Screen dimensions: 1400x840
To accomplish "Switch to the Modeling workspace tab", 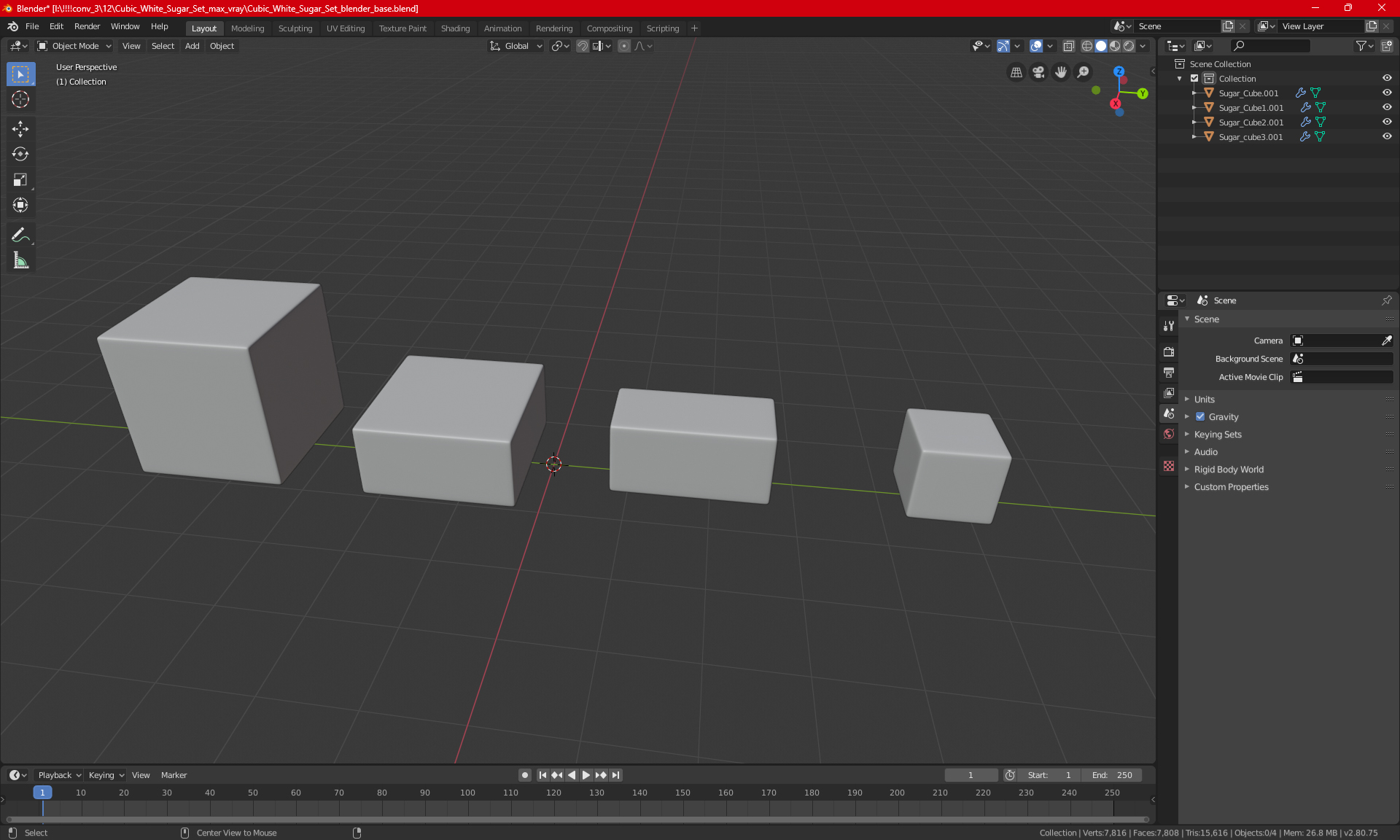I will [x=247, y=28].
